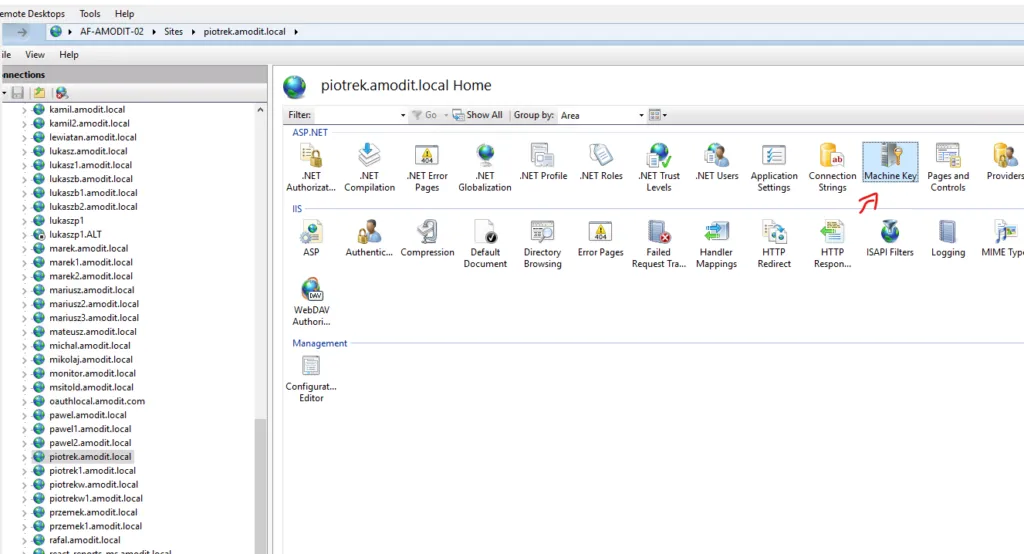The height and width of the screenshot is (554, 1024).
Task: Select msitold.amodit.local in the tree
Action: tap(91, 387)
